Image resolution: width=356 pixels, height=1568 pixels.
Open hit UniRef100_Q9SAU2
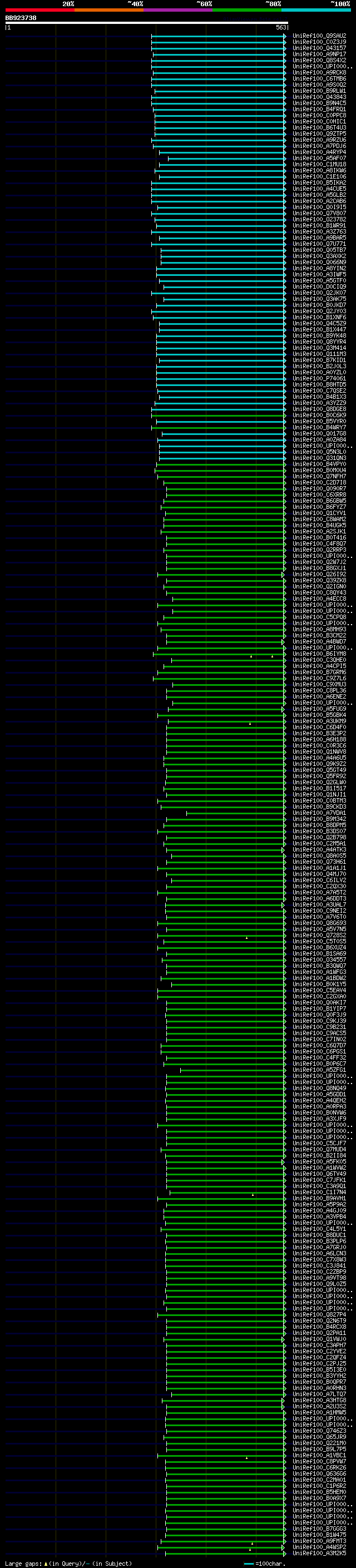coord(319,36)
